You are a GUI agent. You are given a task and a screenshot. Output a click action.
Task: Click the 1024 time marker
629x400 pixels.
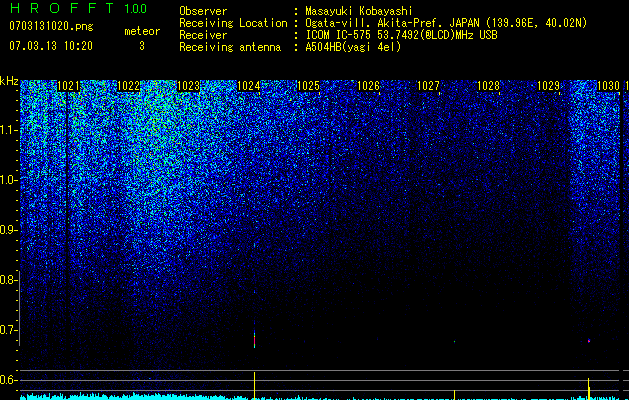[248, 86]
